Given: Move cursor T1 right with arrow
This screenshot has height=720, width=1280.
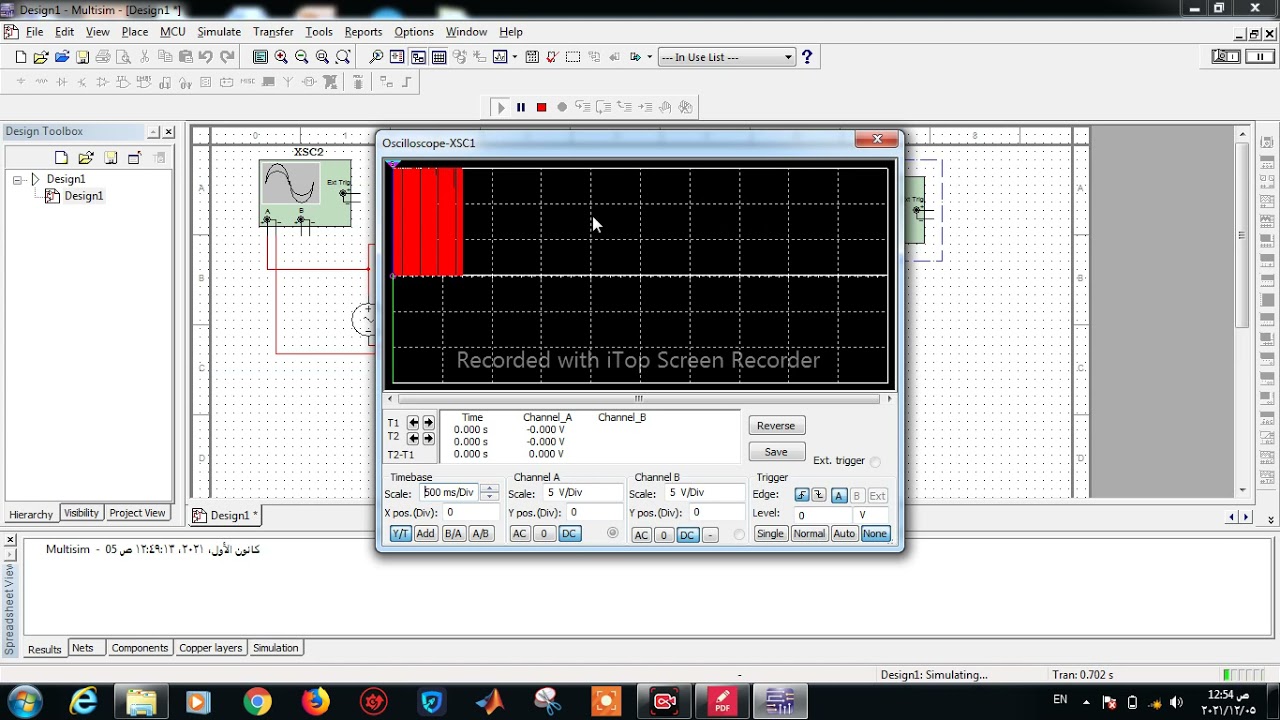Looking at the screenshot, I should pos(428,423).
